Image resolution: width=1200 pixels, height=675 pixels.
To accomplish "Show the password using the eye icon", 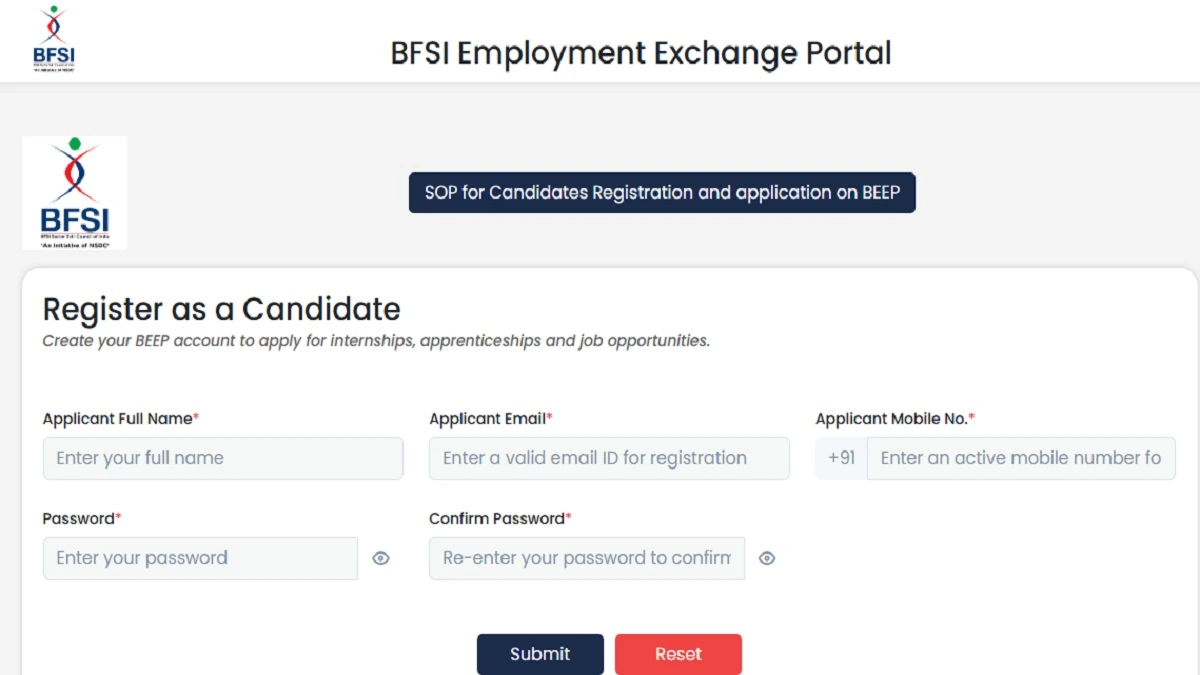I will [x=381, y=558].
